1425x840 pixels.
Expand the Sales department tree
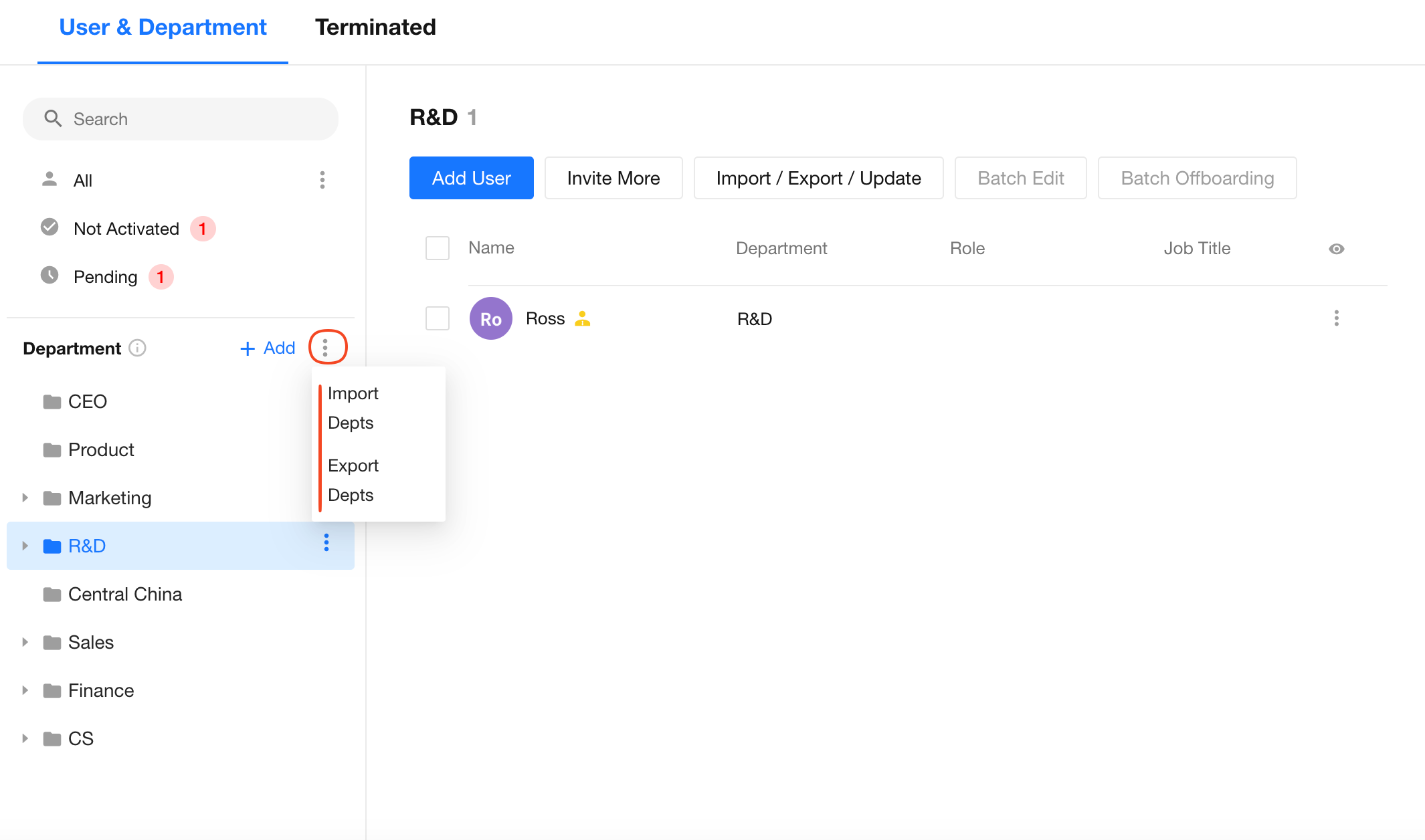pos(25,642)
